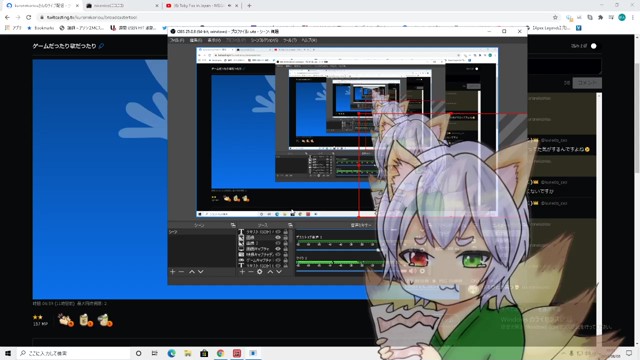Open Microsoft Edge from the taskbar
640x360 pixels.
[x=171, y=353]
